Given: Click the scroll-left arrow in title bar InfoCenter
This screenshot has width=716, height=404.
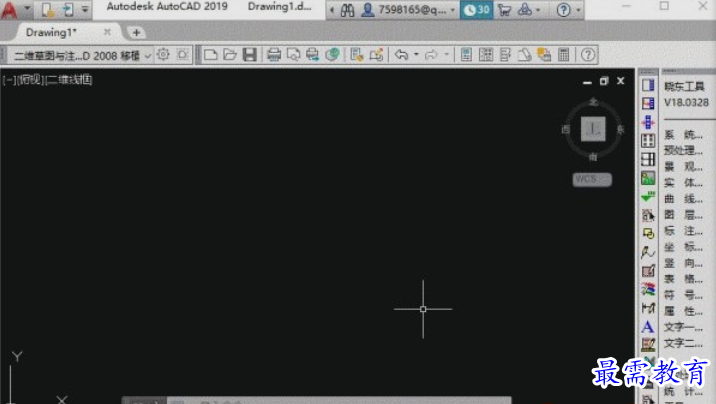Looking at the screenshot, I should (x=332, y=10).
